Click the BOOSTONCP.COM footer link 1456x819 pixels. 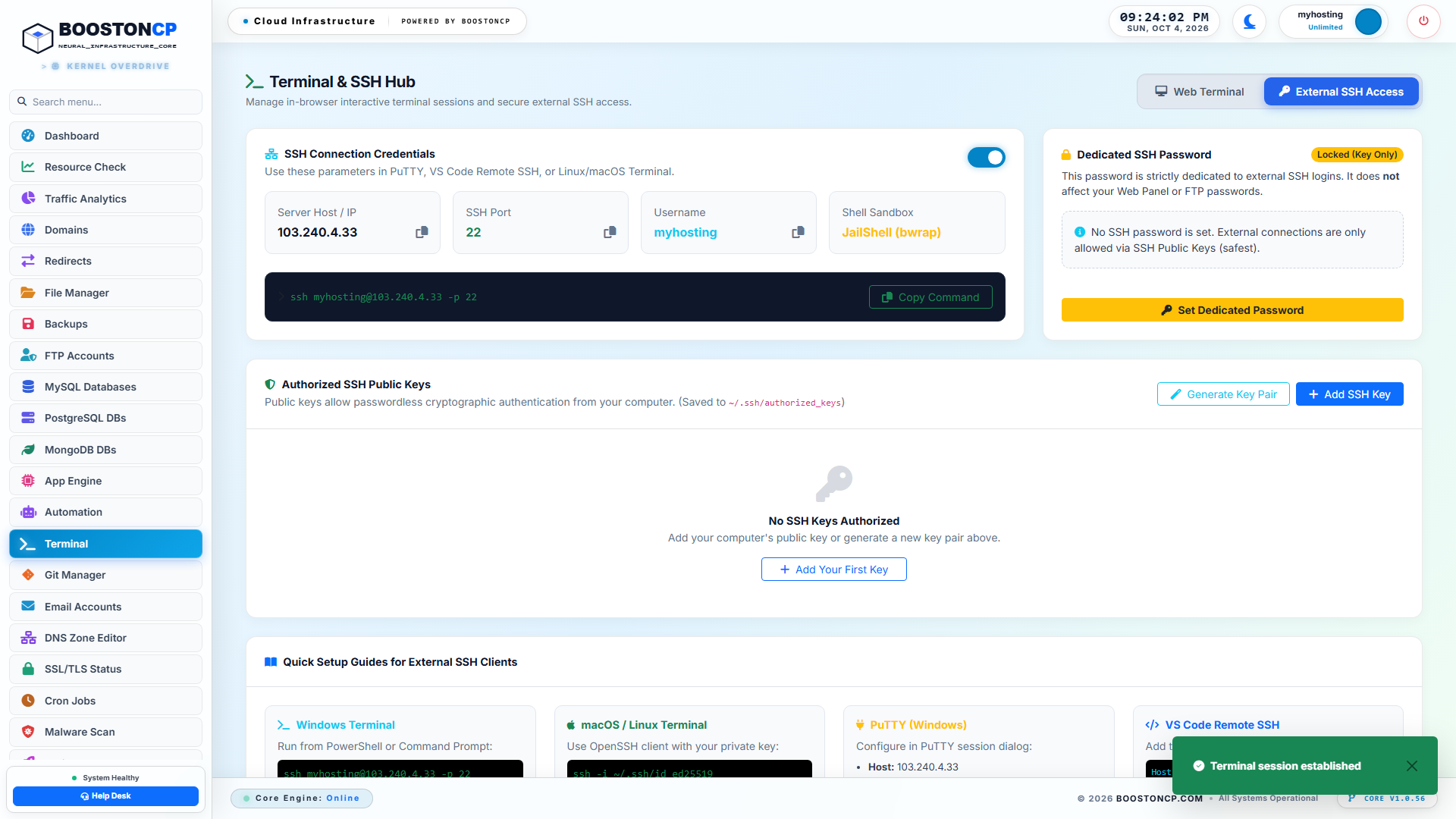[1159, 799]
